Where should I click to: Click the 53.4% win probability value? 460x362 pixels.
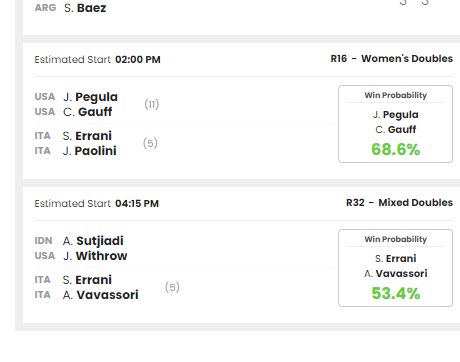[396, 293]
